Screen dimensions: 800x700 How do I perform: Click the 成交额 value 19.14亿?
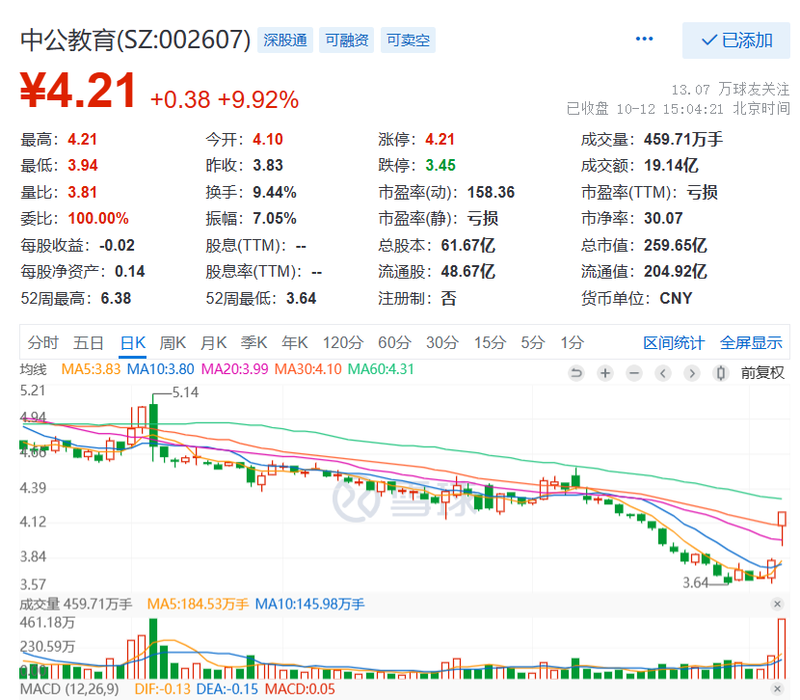[671, 165]
